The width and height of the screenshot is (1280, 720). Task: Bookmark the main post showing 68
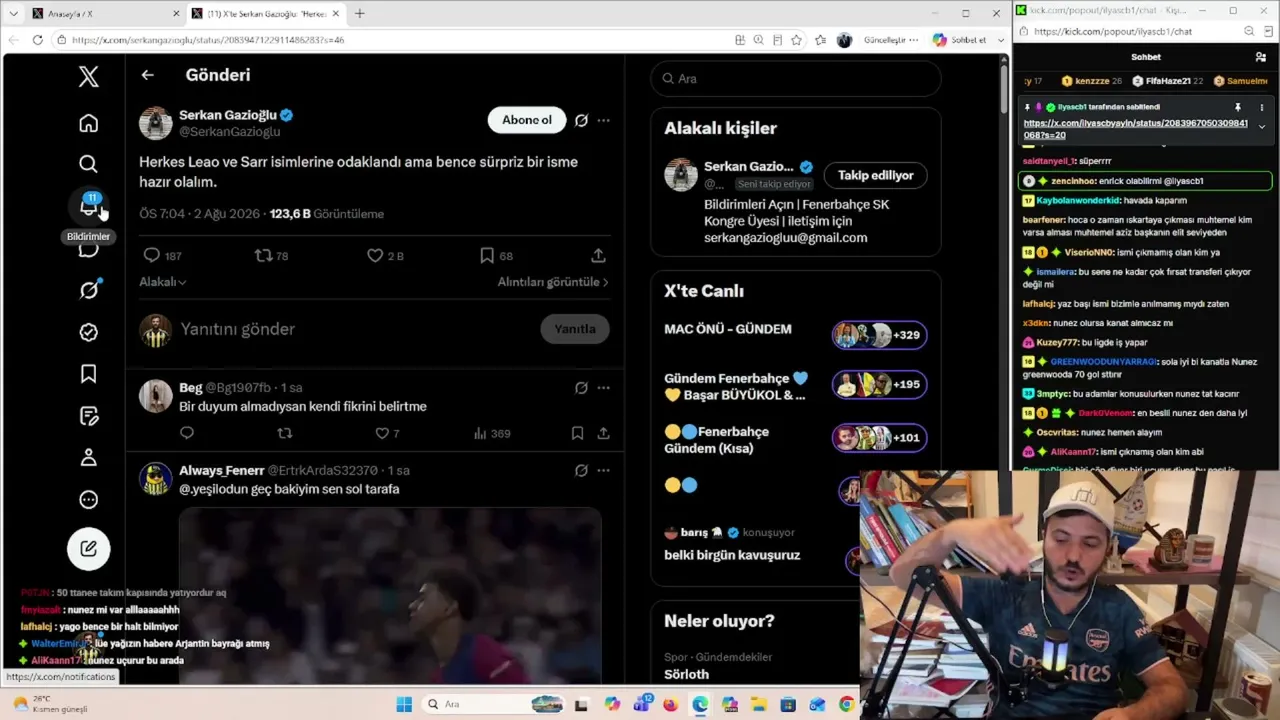[487, 256]
